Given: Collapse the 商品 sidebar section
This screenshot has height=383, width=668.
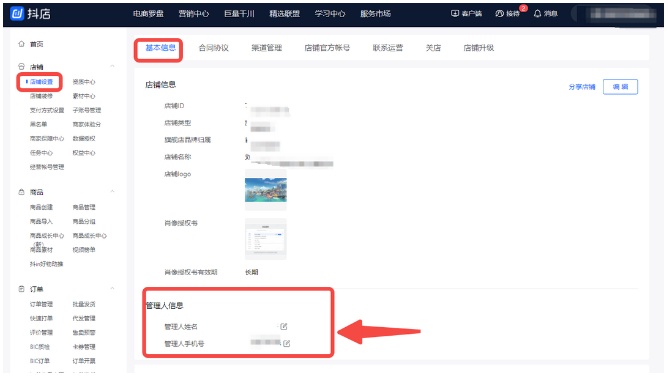Looking at the screenshot, I should 112,191.
